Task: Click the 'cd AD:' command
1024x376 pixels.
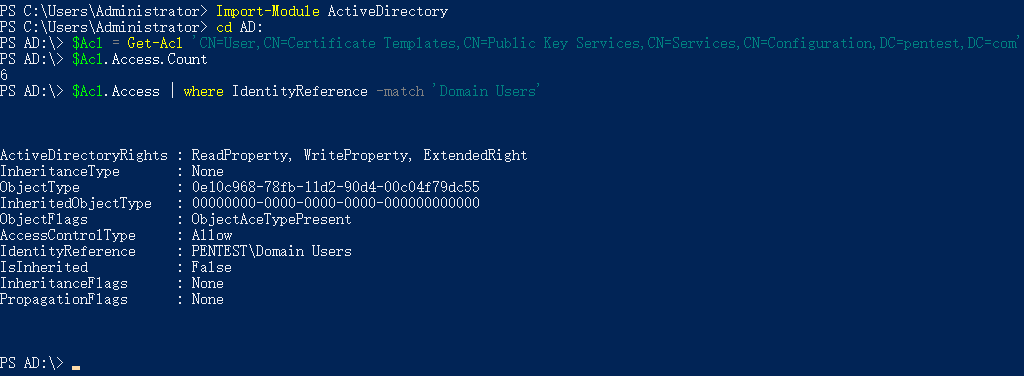Action: (x=239, y=27)
